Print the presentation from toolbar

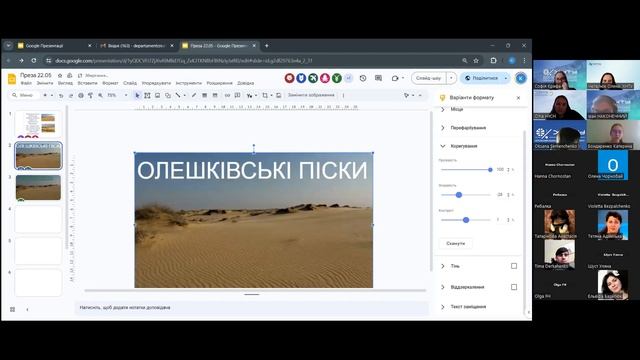81,96
